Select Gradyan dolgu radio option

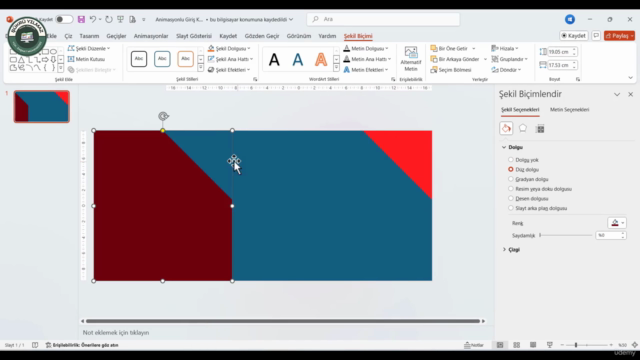tap(511, 179)
